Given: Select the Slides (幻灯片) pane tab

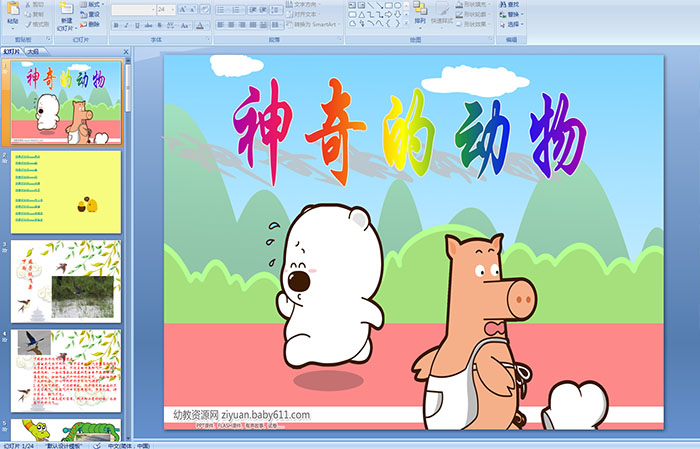Looking at the screenshot, I should [x=12, y=50].
